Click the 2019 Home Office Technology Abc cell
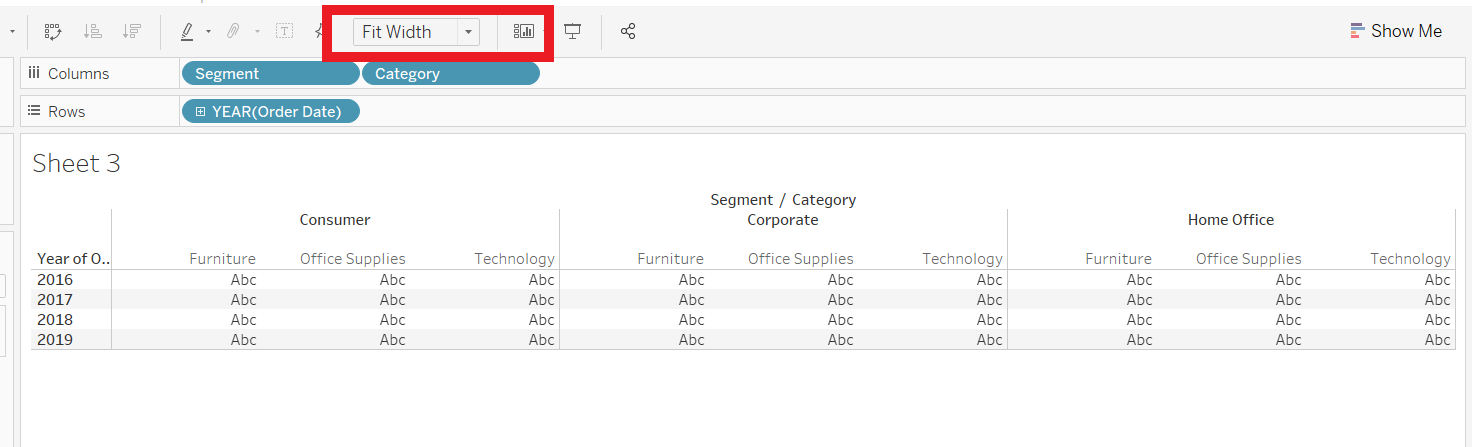This screenshot has width=1472, height=447. [1437, 339]
